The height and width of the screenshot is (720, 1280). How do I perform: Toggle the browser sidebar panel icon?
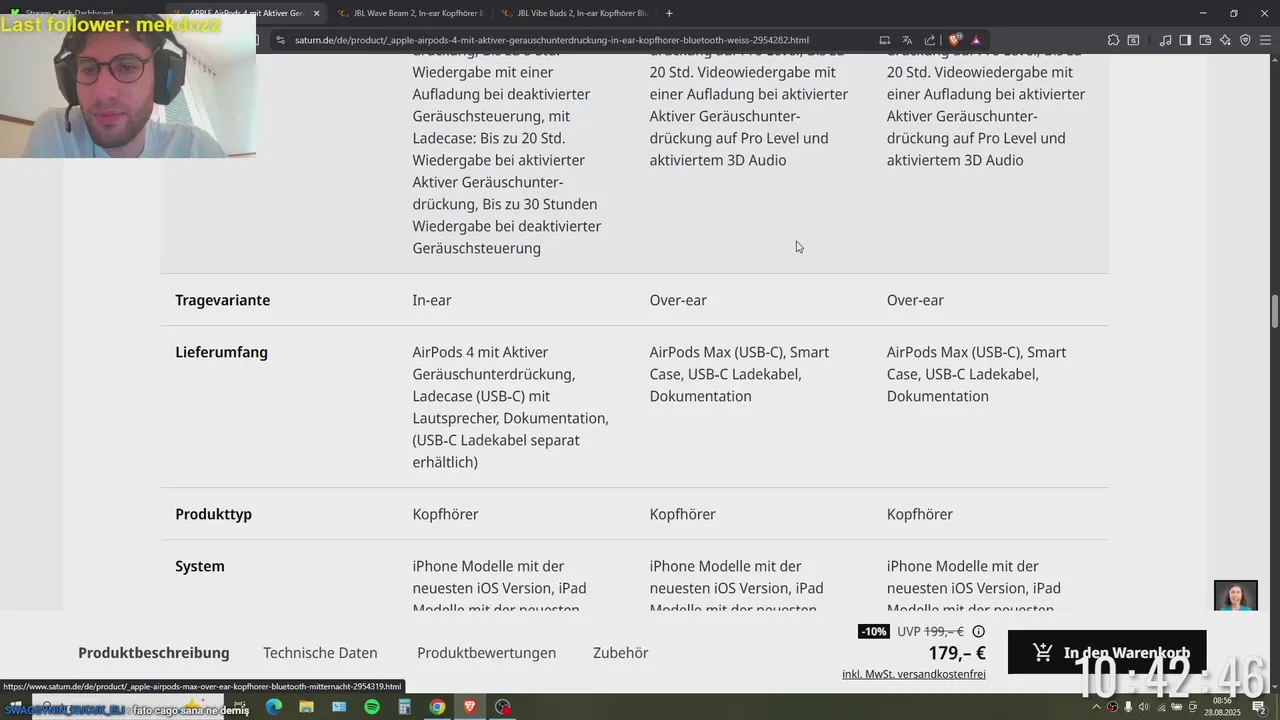(x=1185, y=40)
